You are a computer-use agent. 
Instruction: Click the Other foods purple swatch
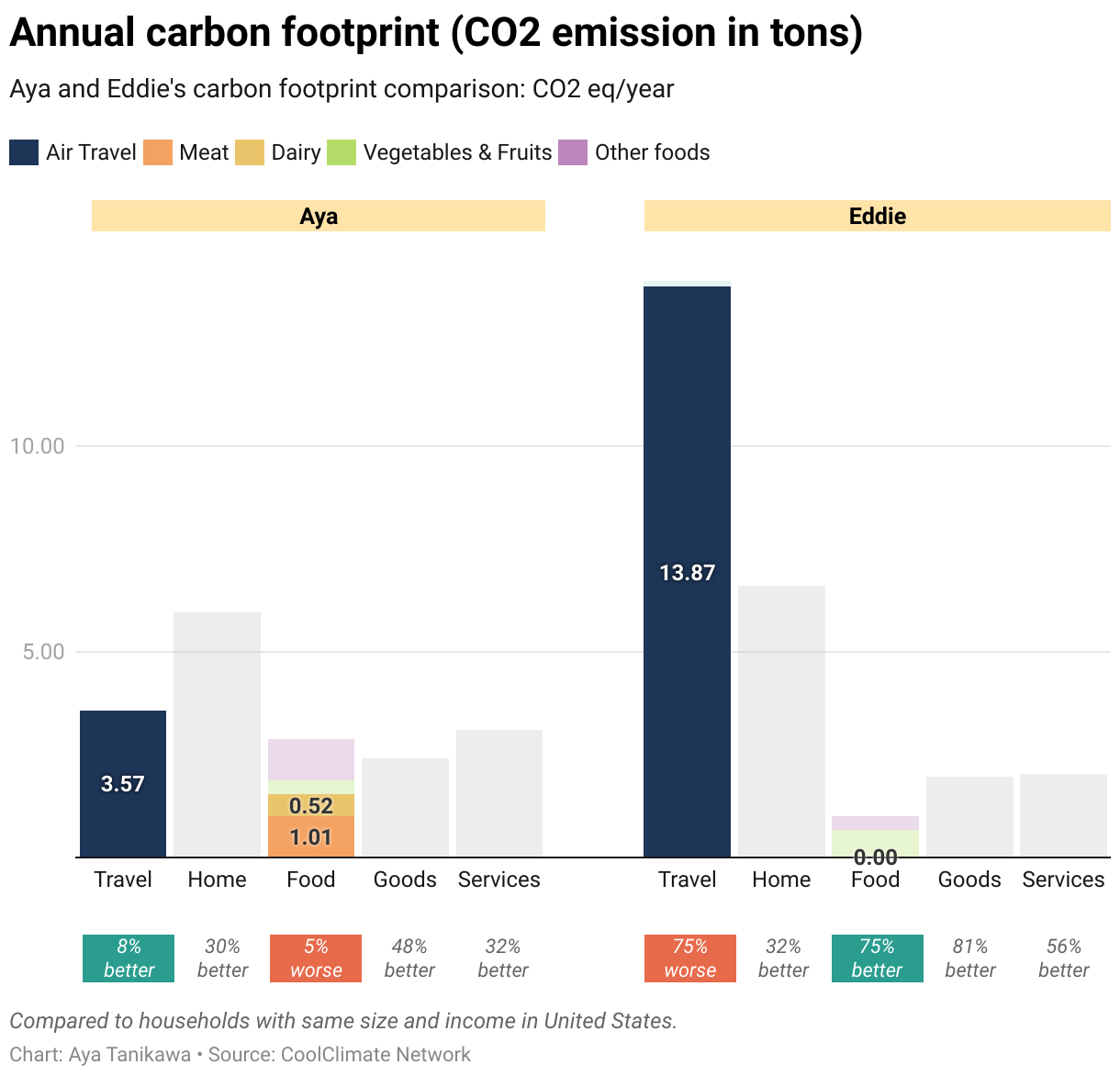tap(573, 152)
